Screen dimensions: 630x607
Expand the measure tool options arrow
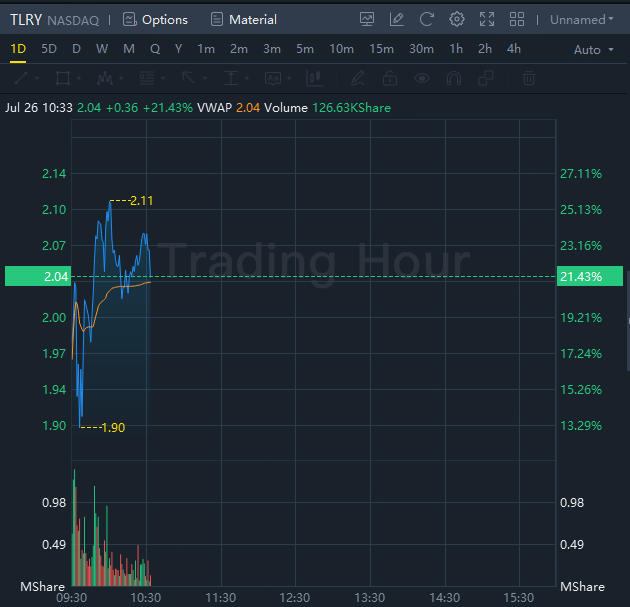tap(247, 78)
